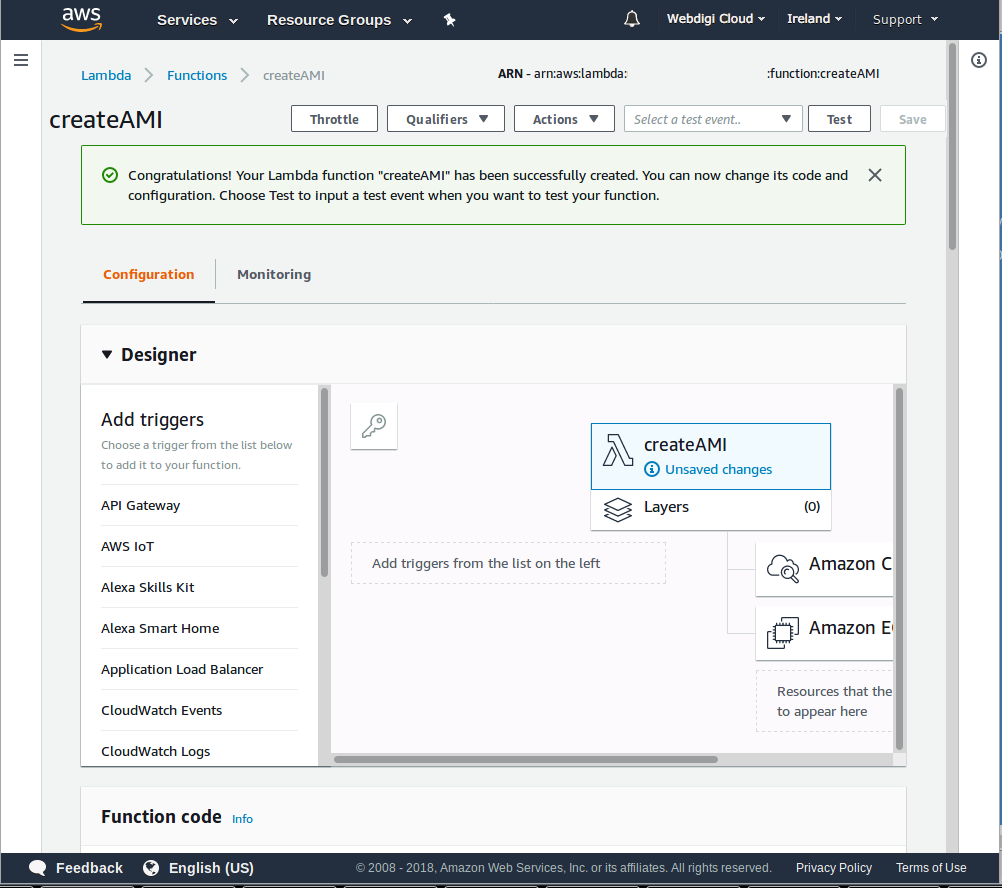The height and width of the screenshot is (888, 1002).
Task: Click the key permissions icon in Designer
Action: (x=374, y=426)
